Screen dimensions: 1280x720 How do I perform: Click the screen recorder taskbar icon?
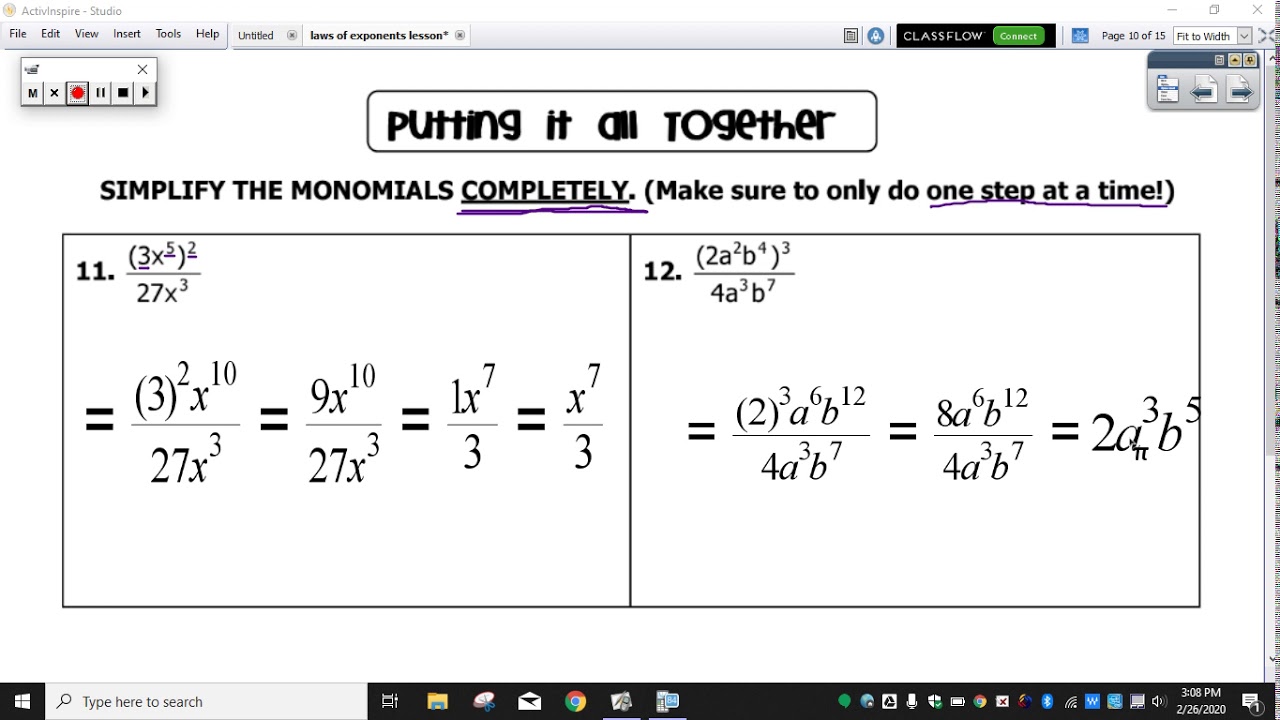coord(667,701)
